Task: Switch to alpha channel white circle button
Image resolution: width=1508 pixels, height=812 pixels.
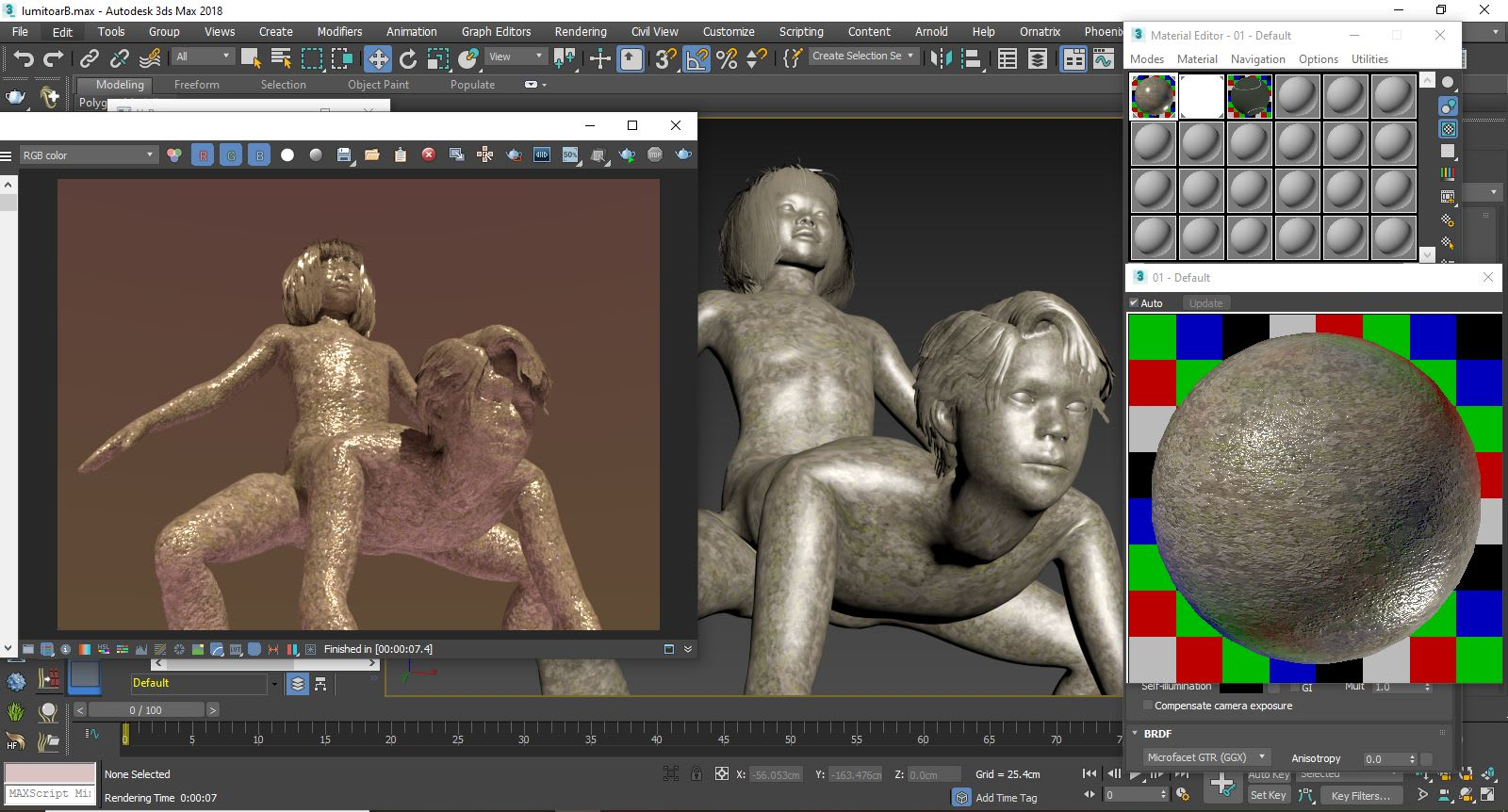Action: (287, 154)
